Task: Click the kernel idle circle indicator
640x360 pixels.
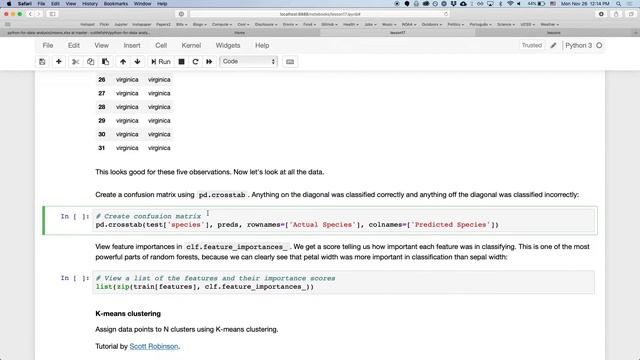Action: tap(599, 45)
